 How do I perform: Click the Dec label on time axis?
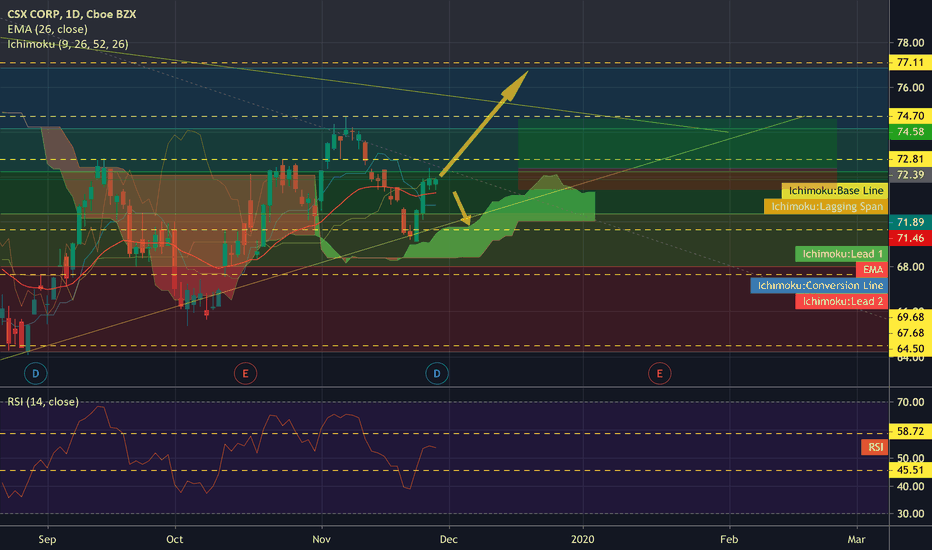(x=449, y=539)
